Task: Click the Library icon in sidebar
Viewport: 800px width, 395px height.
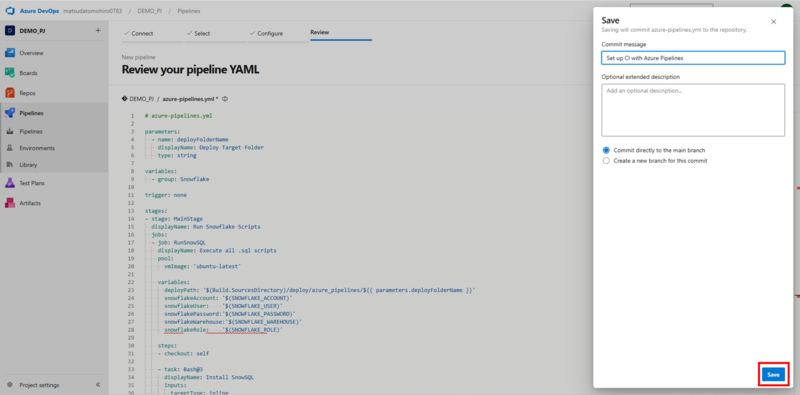Action: tap(10, 165)
